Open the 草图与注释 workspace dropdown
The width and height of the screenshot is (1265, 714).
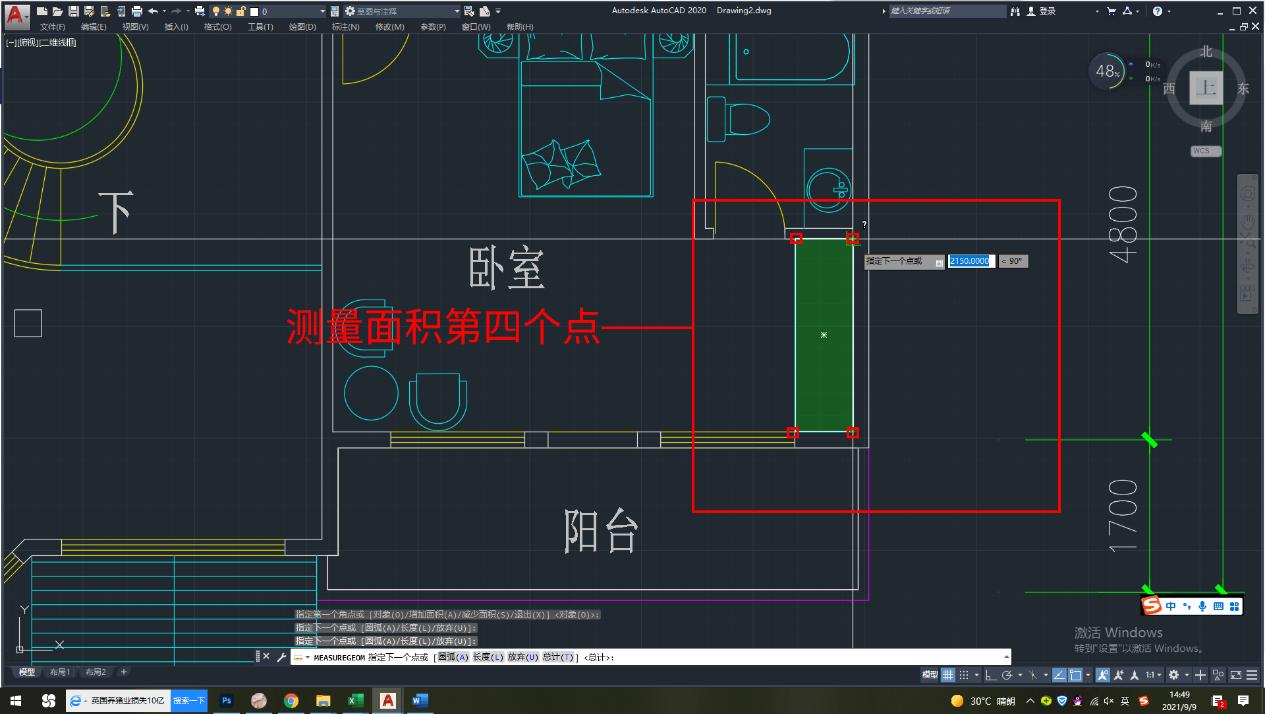(456, 11)
